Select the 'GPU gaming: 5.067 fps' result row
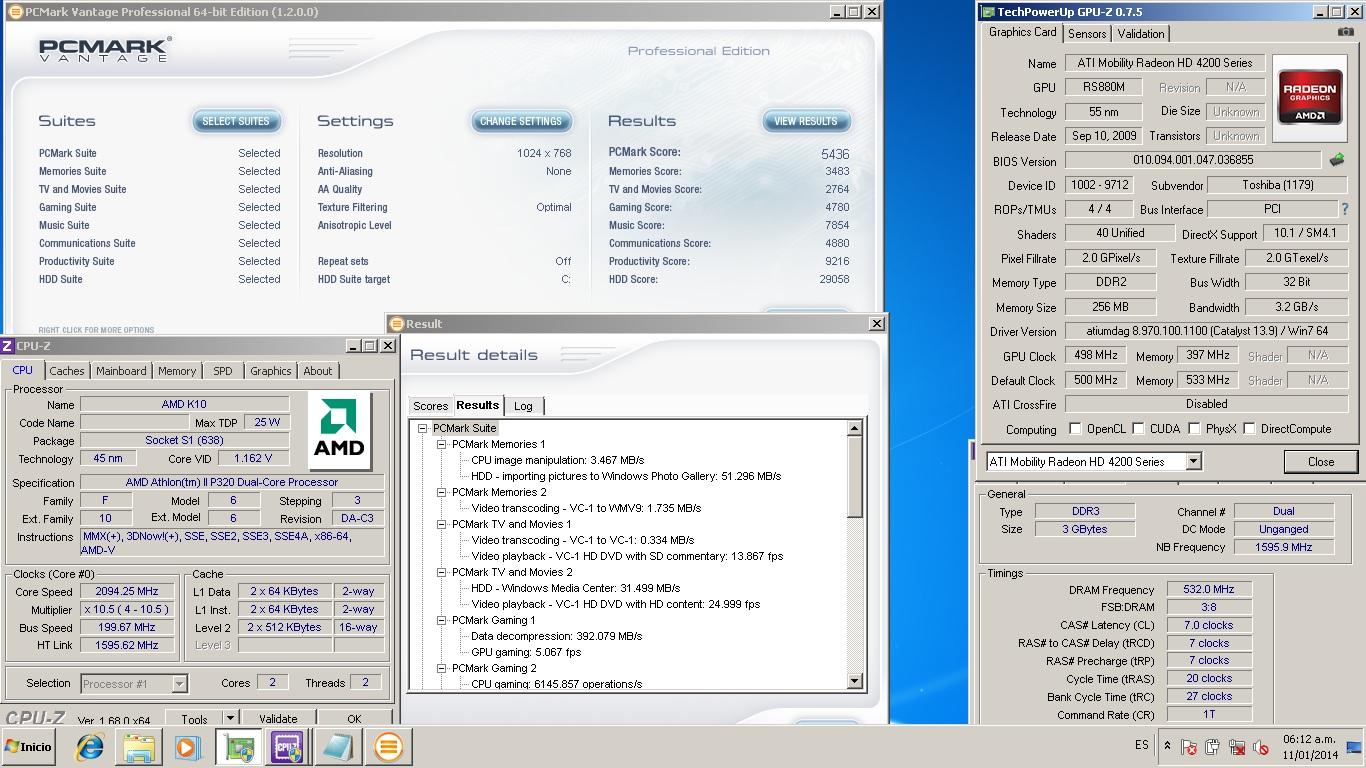The width and height of the screenshot is (1366, 768). [526, 652]
